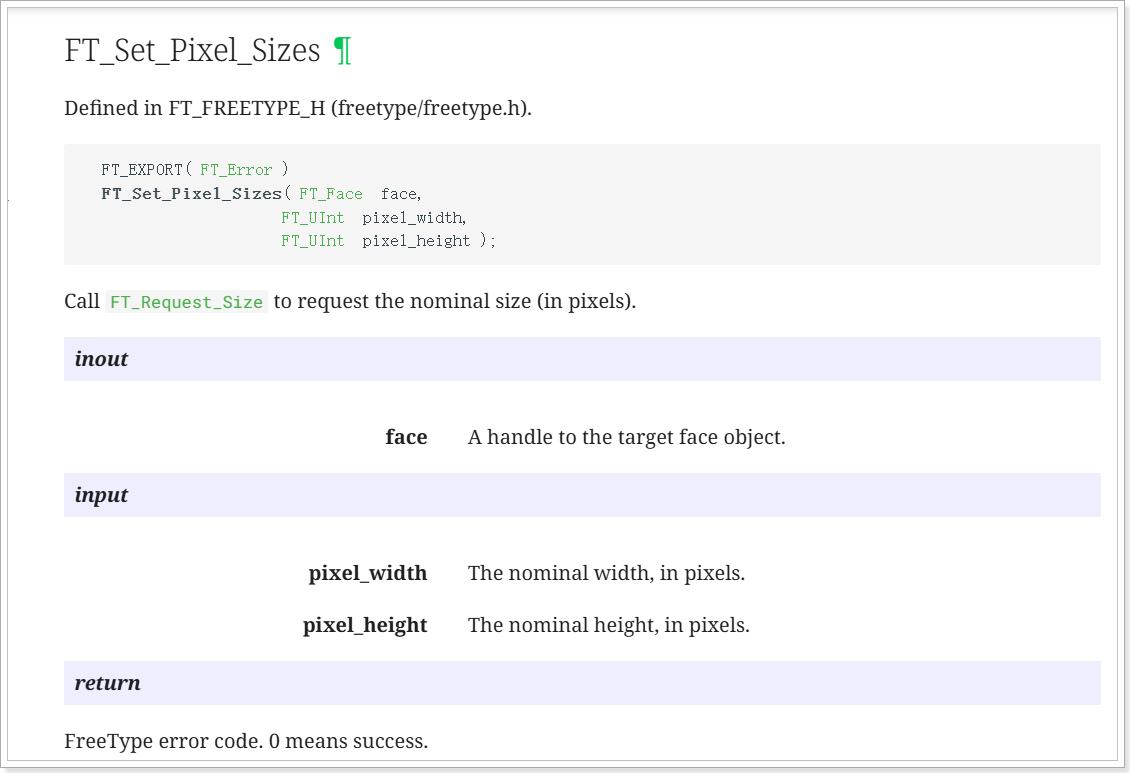Click the 'The nominal width, in pixels' description
The height and width of the screenshot is (773, 1130).
tap(606, 573)
